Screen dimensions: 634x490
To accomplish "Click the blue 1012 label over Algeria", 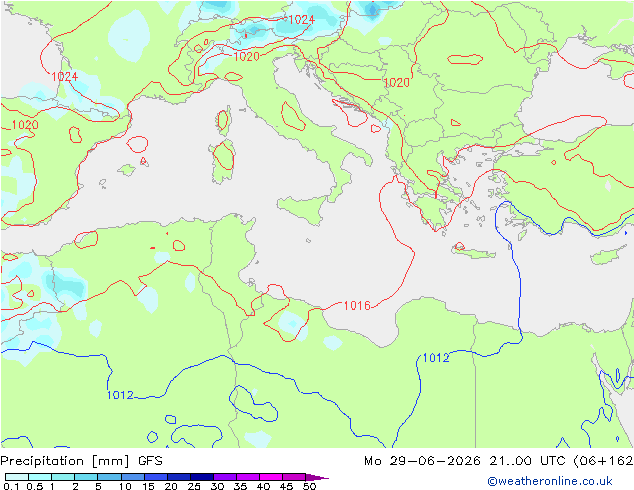I will 120,395.
